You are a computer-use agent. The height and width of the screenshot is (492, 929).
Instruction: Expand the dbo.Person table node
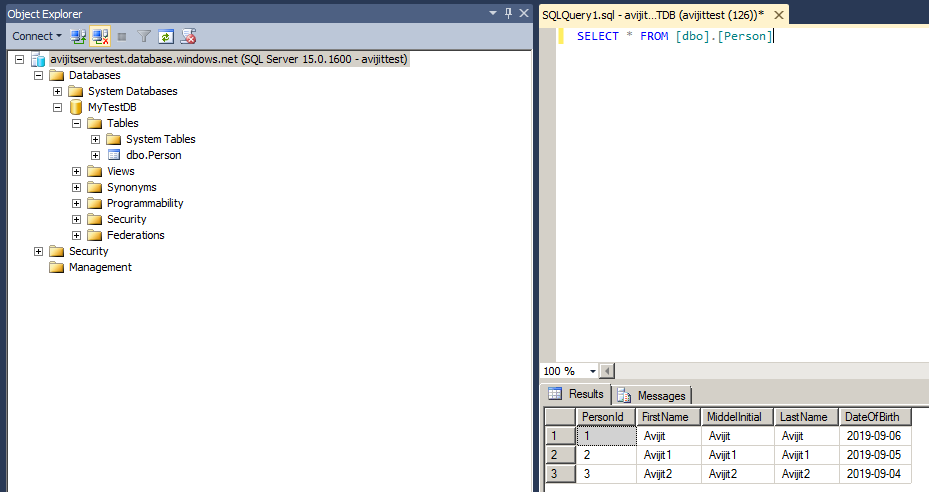point(96,155)
